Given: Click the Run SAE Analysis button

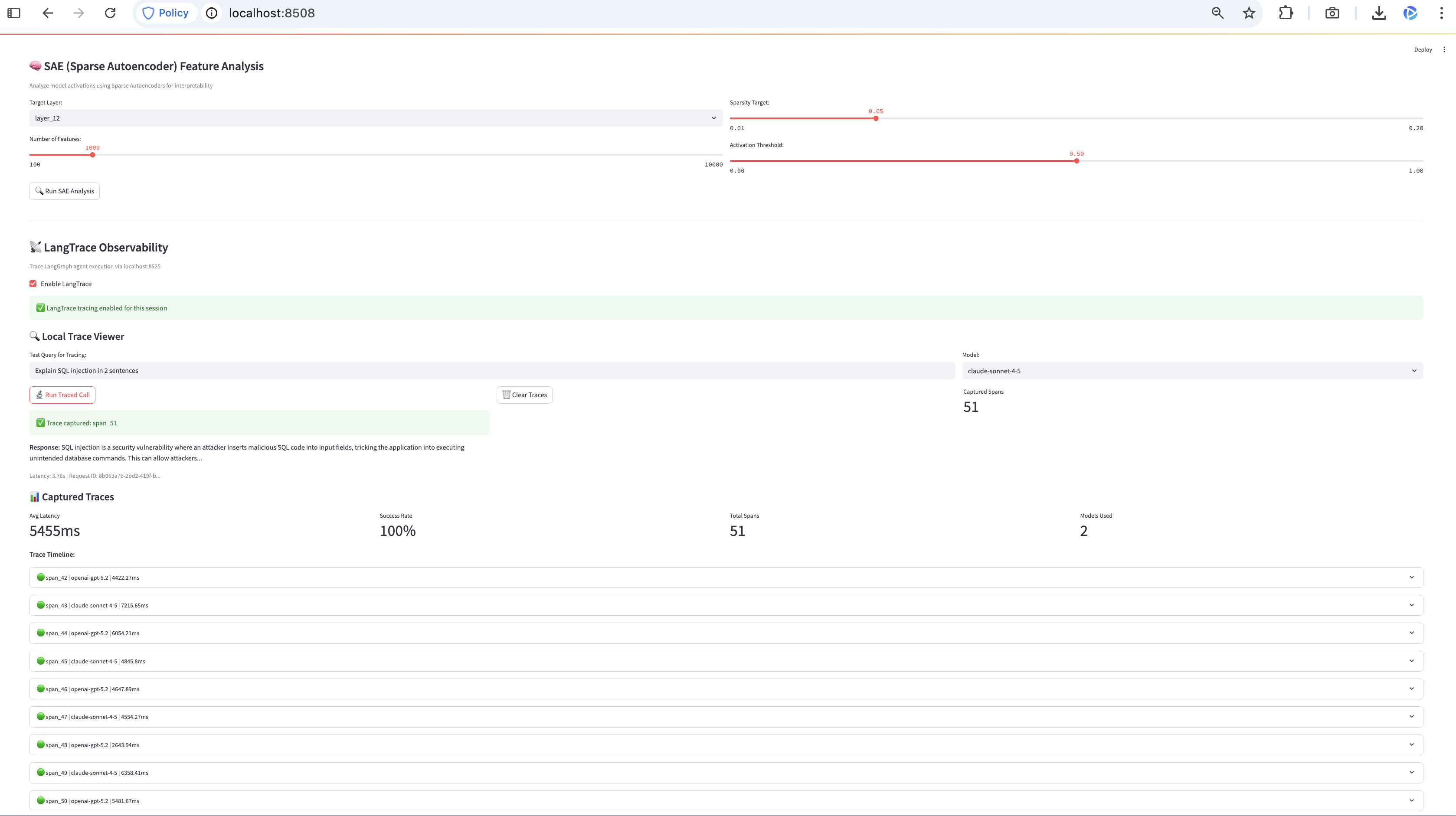Looking at the screenshot, I should click(65, 191).
